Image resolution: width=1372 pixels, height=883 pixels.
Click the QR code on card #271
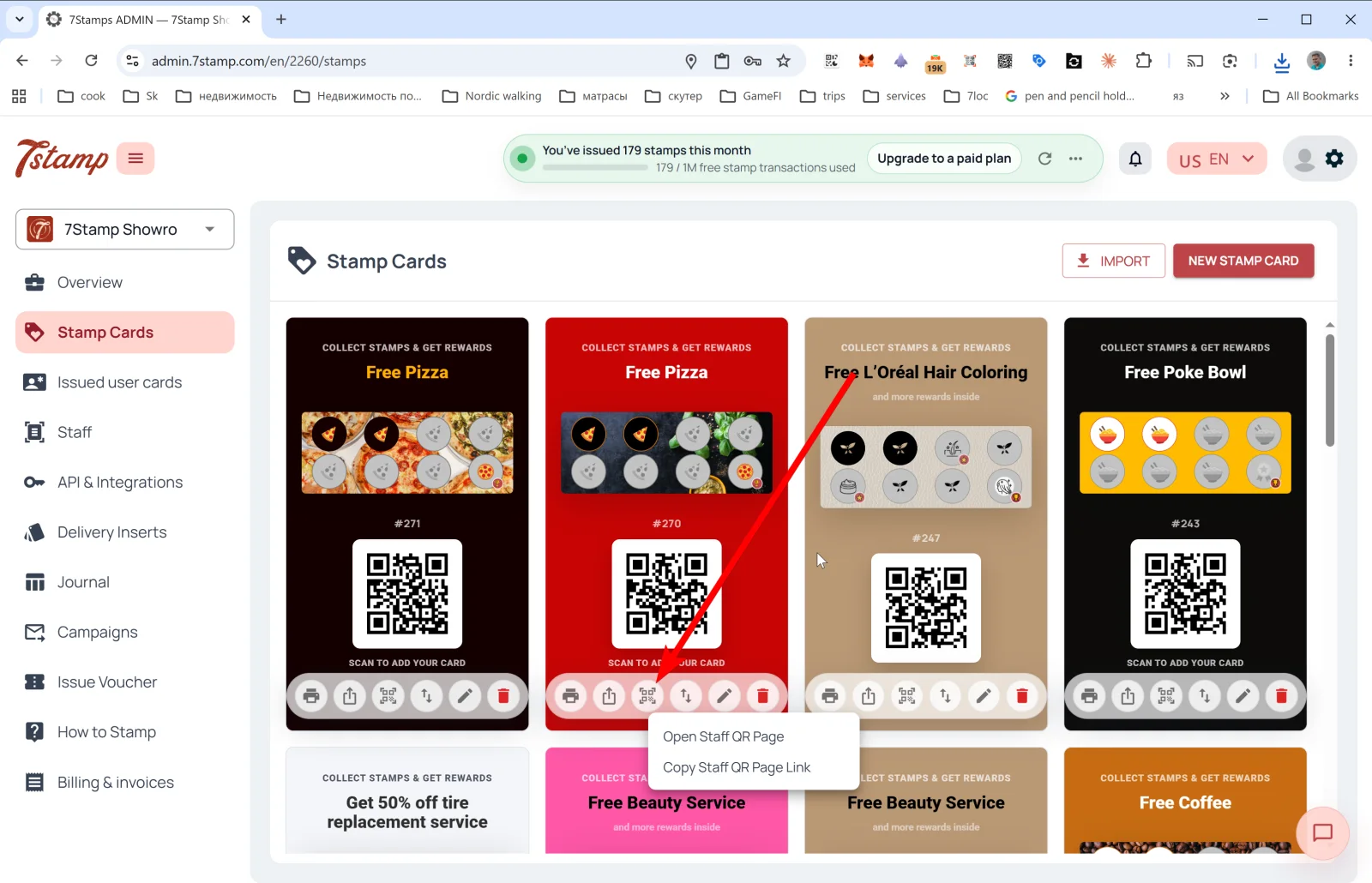click(407, 594)
